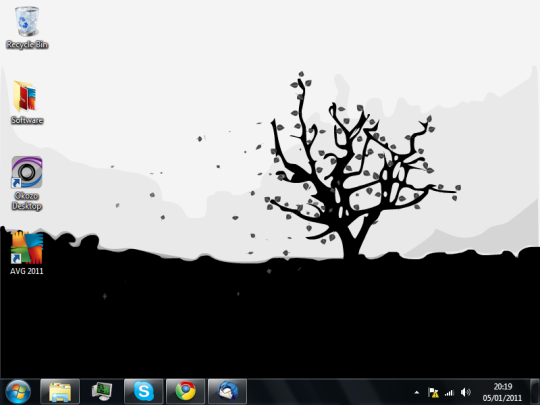Open the volume speaker control
The width and height of the screenshot is (540, 405).
(465, 392)
